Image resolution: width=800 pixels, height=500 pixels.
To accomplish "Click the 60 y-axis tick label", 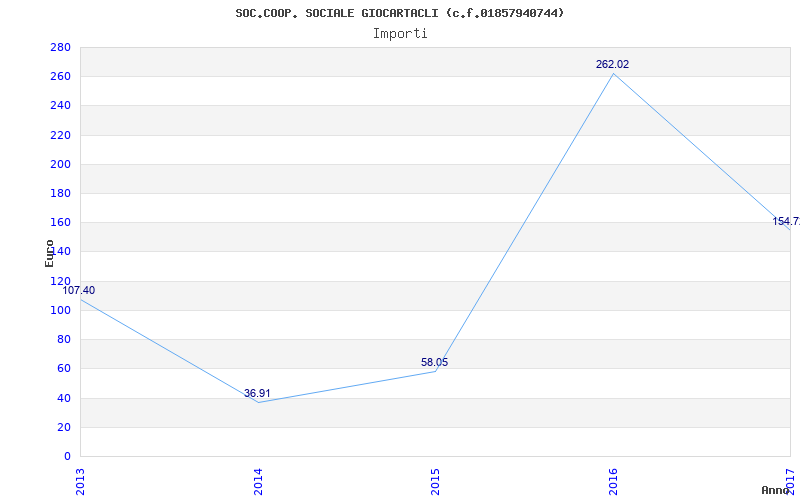I will [x=64, y=368].
